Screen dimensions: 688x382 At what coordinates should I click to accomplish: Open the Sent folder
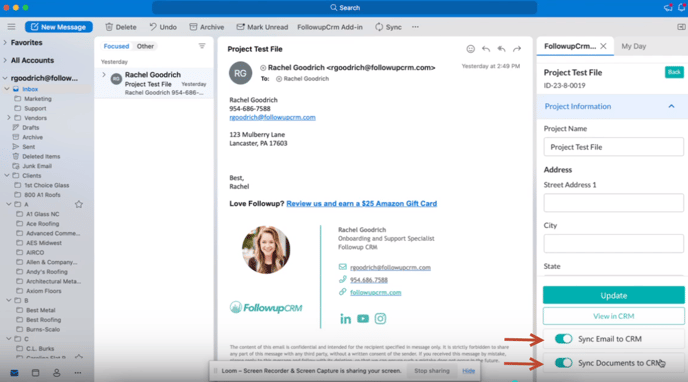pyautogui.click(x=29, y=147)
